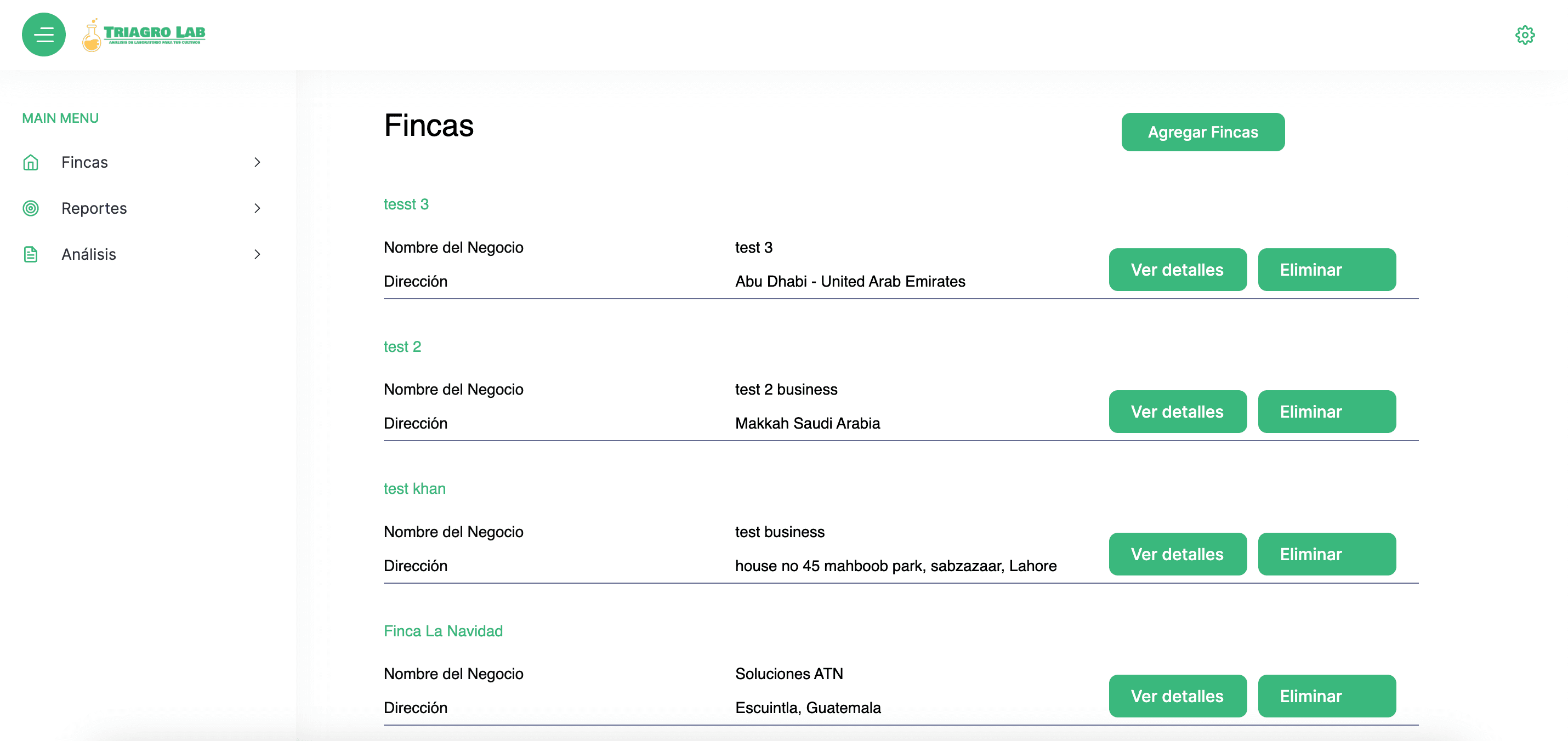This screenshot has width=1568, height=741.
Task: Click the Fincas home icon in sidebar
Action: coord(31,162)
